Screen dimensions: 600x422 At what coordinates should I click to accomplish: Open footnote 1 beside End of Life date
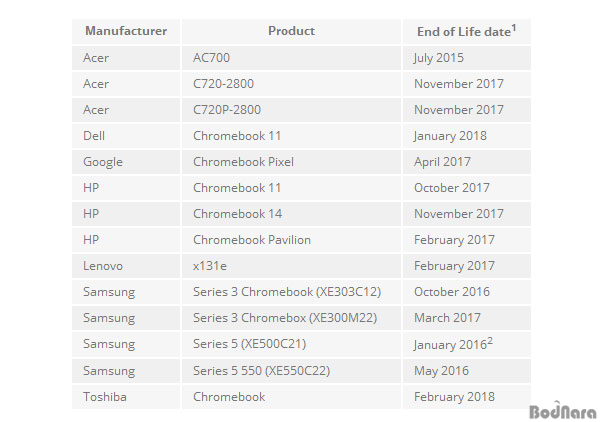[x=514, y=27]
